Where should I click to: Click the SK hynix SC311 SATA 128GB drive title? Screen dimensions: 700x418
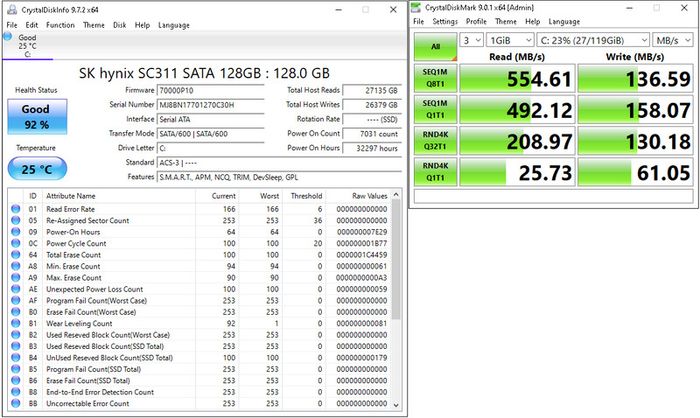pyautogui.click(x=204, y=73)
